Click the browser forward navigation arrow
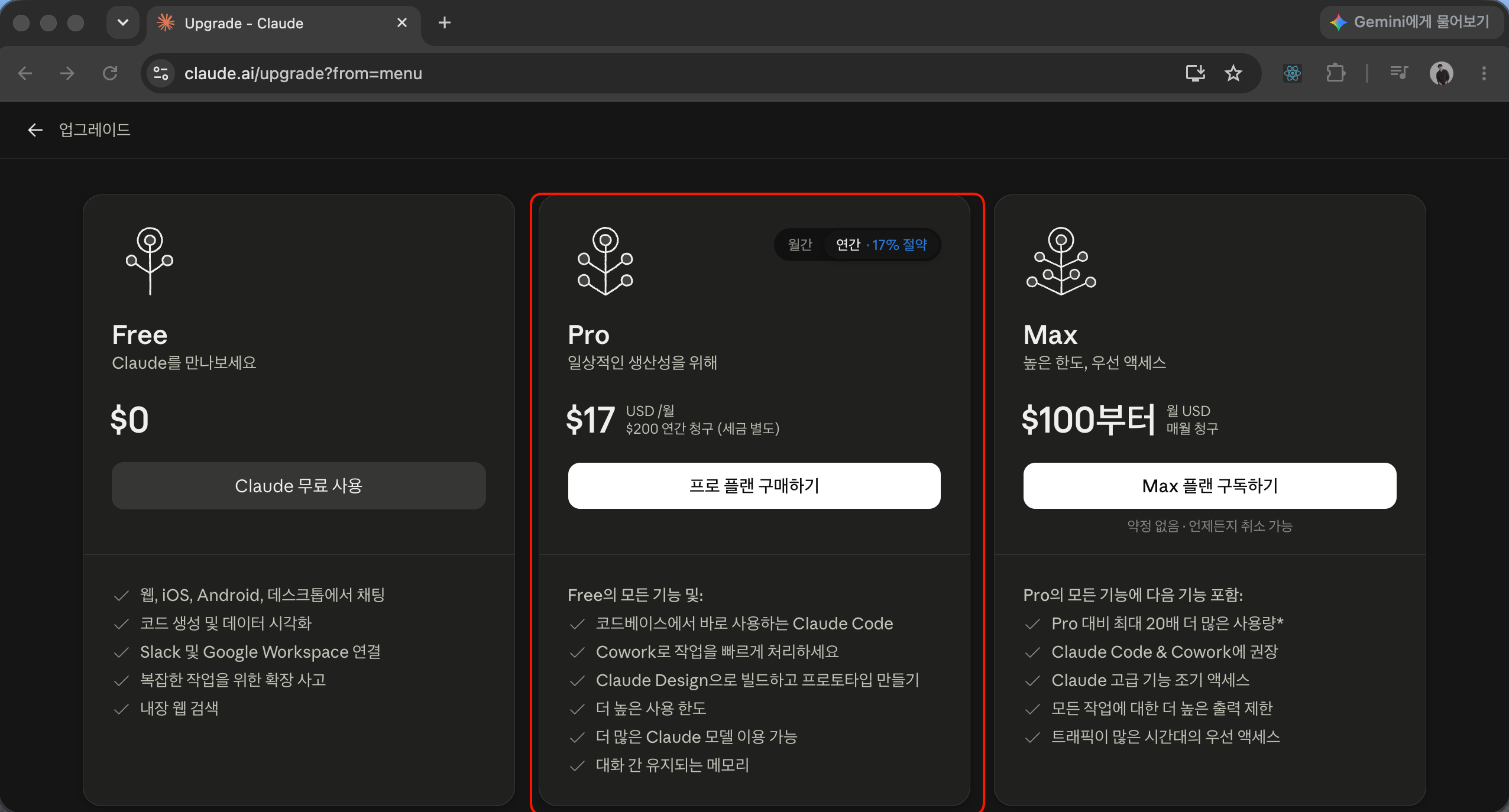The image size is (1509, 812). [x=67, y=73]
